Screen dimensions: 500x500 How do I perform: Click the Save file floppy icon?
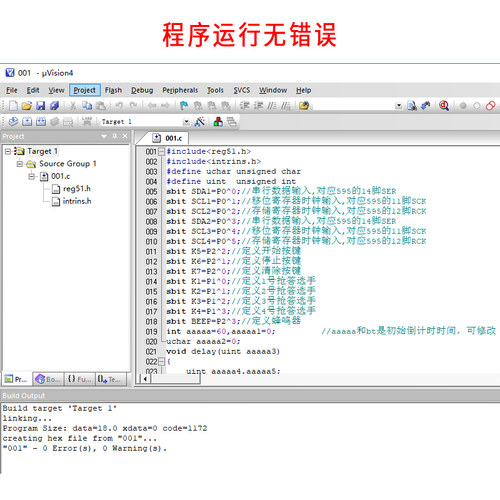pyautogui.click(x=41, y=106)
